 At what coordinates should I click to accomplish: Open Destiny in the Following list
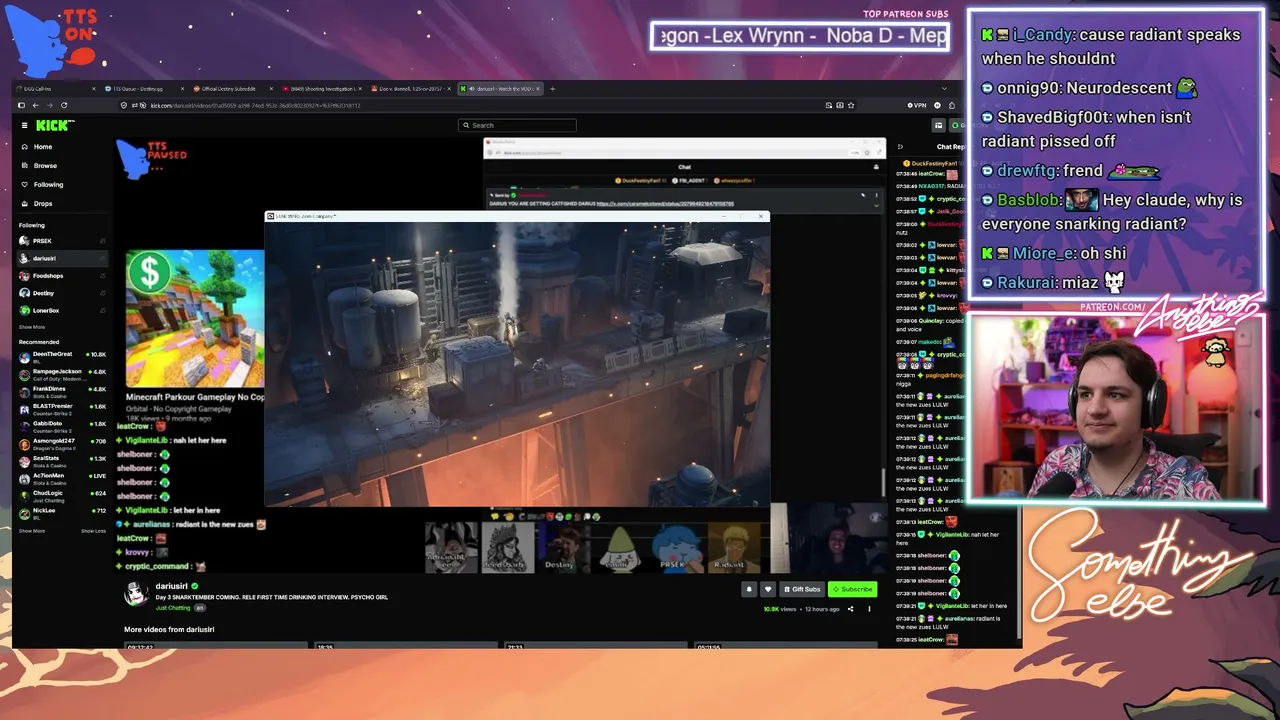[62, 293]
